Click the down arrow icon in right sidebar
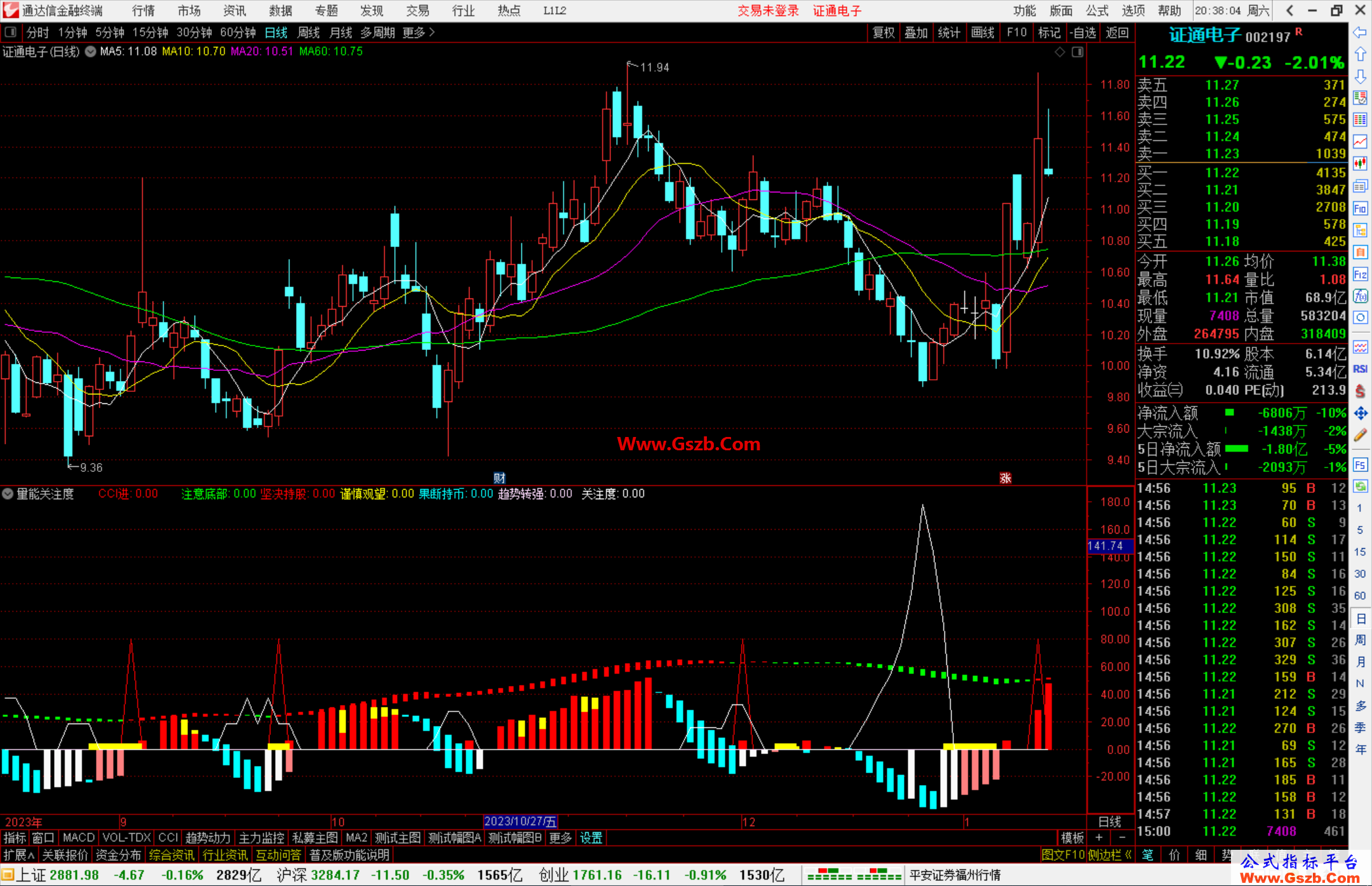This screenshot has width=1372, height=886. click(1360, 76)
